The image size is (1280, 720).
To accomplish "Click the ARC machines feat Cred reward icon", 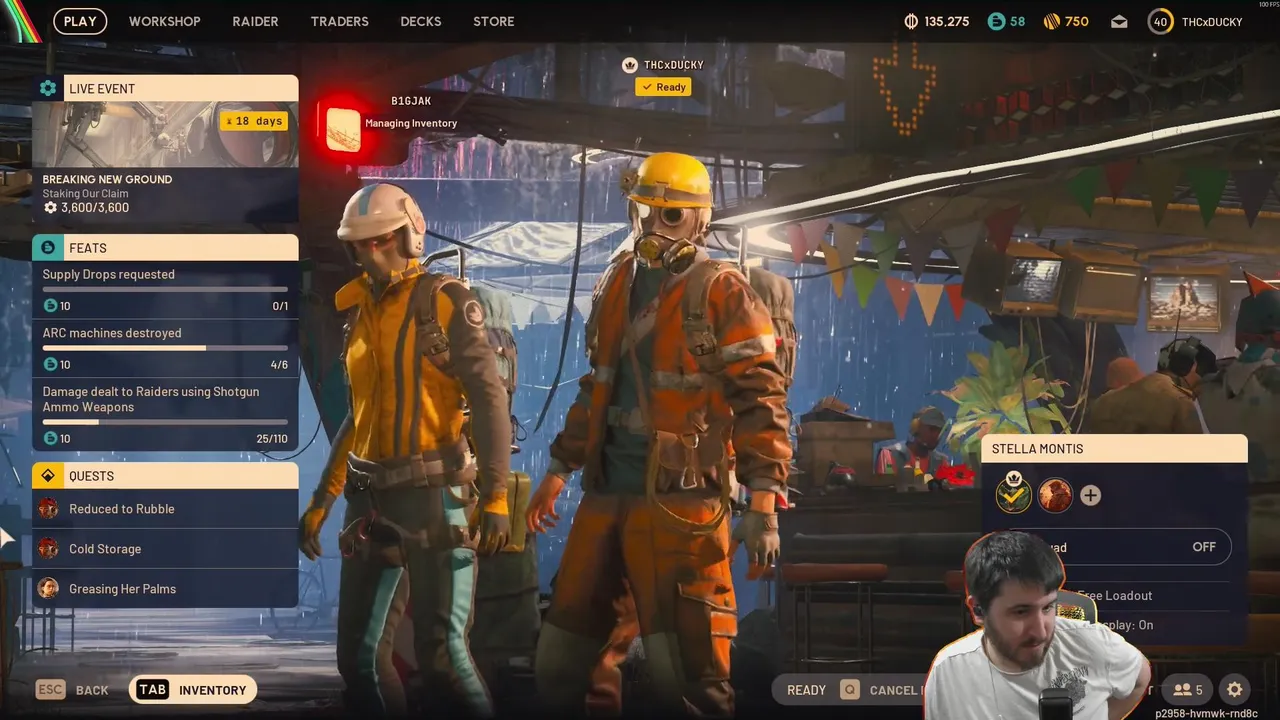I will click(51, 364).
